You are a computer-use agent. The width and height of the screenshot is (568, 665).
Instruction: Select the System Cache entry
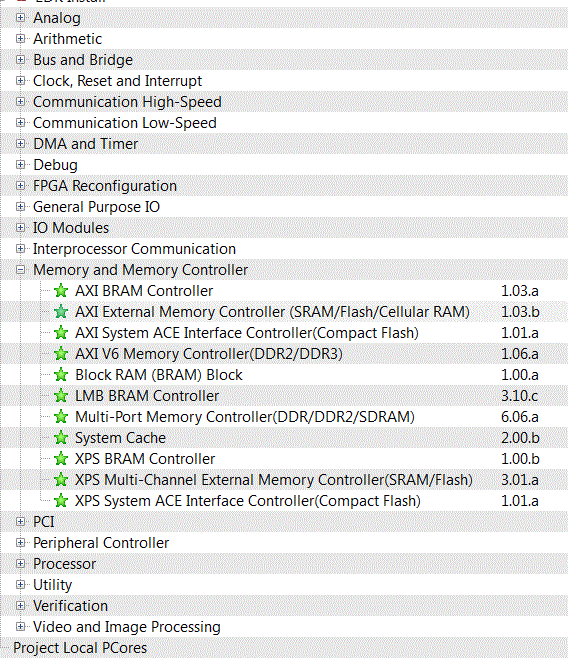point(120,438)
